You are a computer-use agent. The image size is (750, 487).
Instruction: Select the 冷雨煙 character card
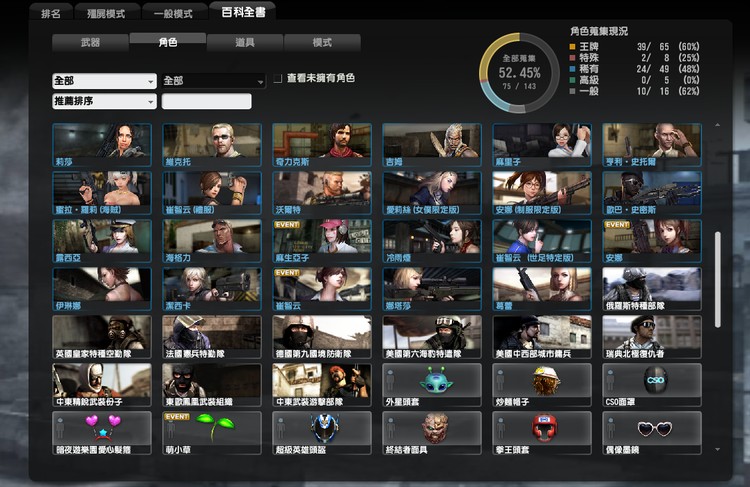pyautogui.click(x=432, y=241)
